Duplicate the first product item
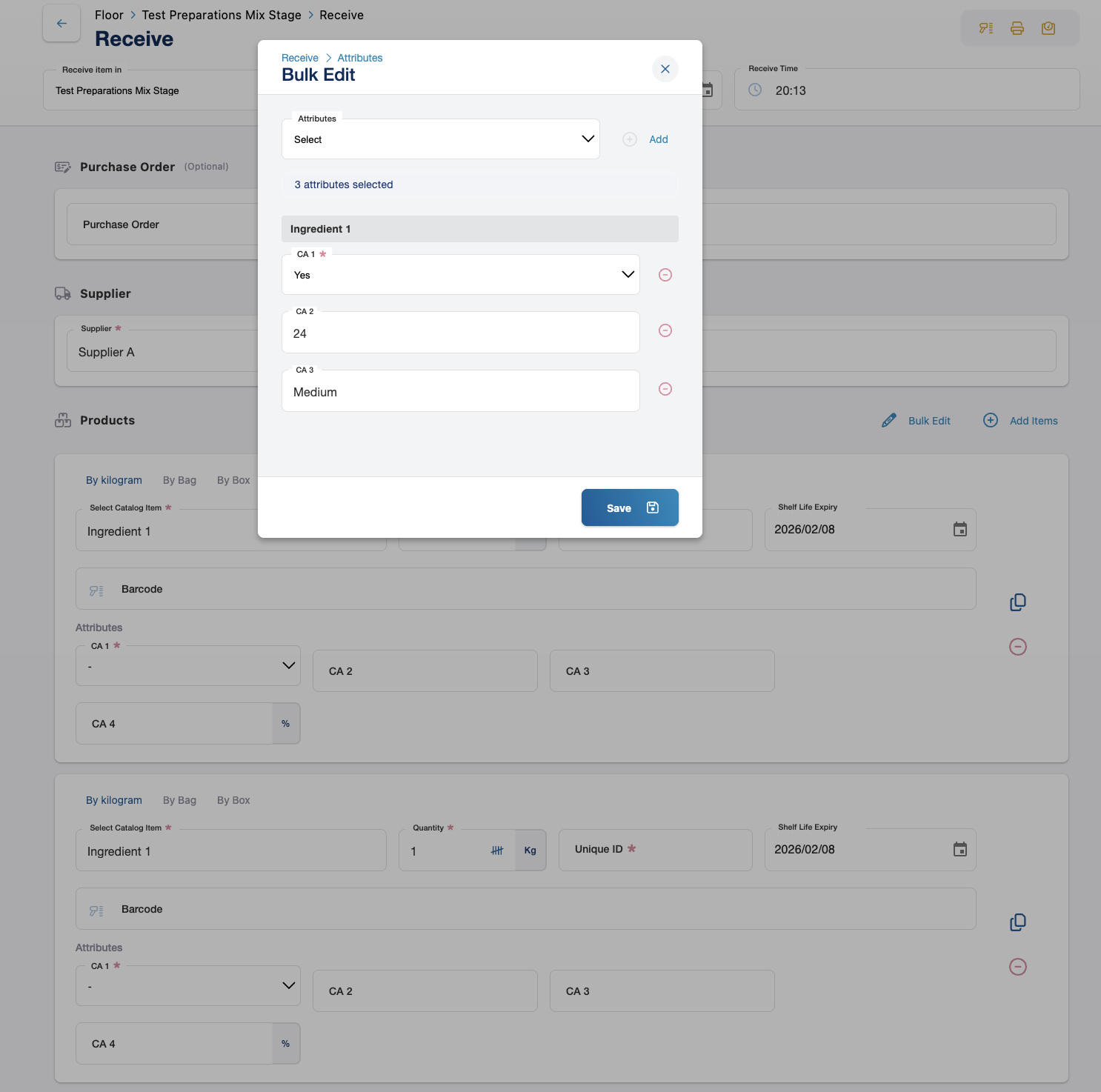Image resolution: width=1101 pixels, height=1092 pixels. click(x=1018, y=602)
